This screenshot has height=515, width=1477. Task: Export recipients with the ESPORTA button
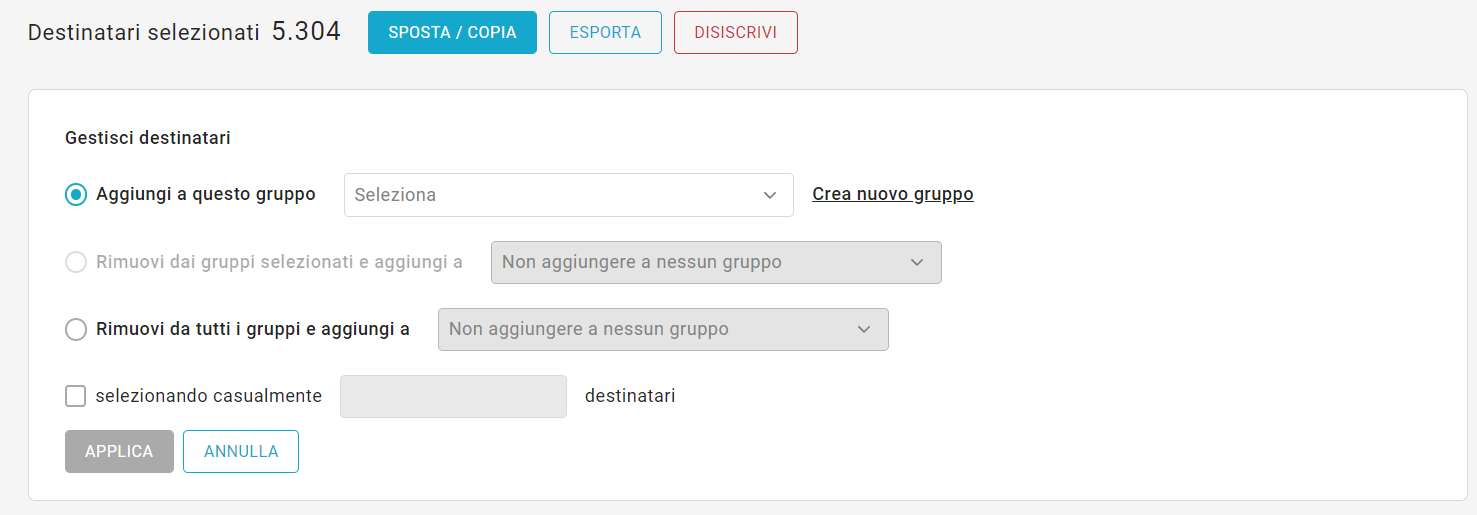point(605,32)
